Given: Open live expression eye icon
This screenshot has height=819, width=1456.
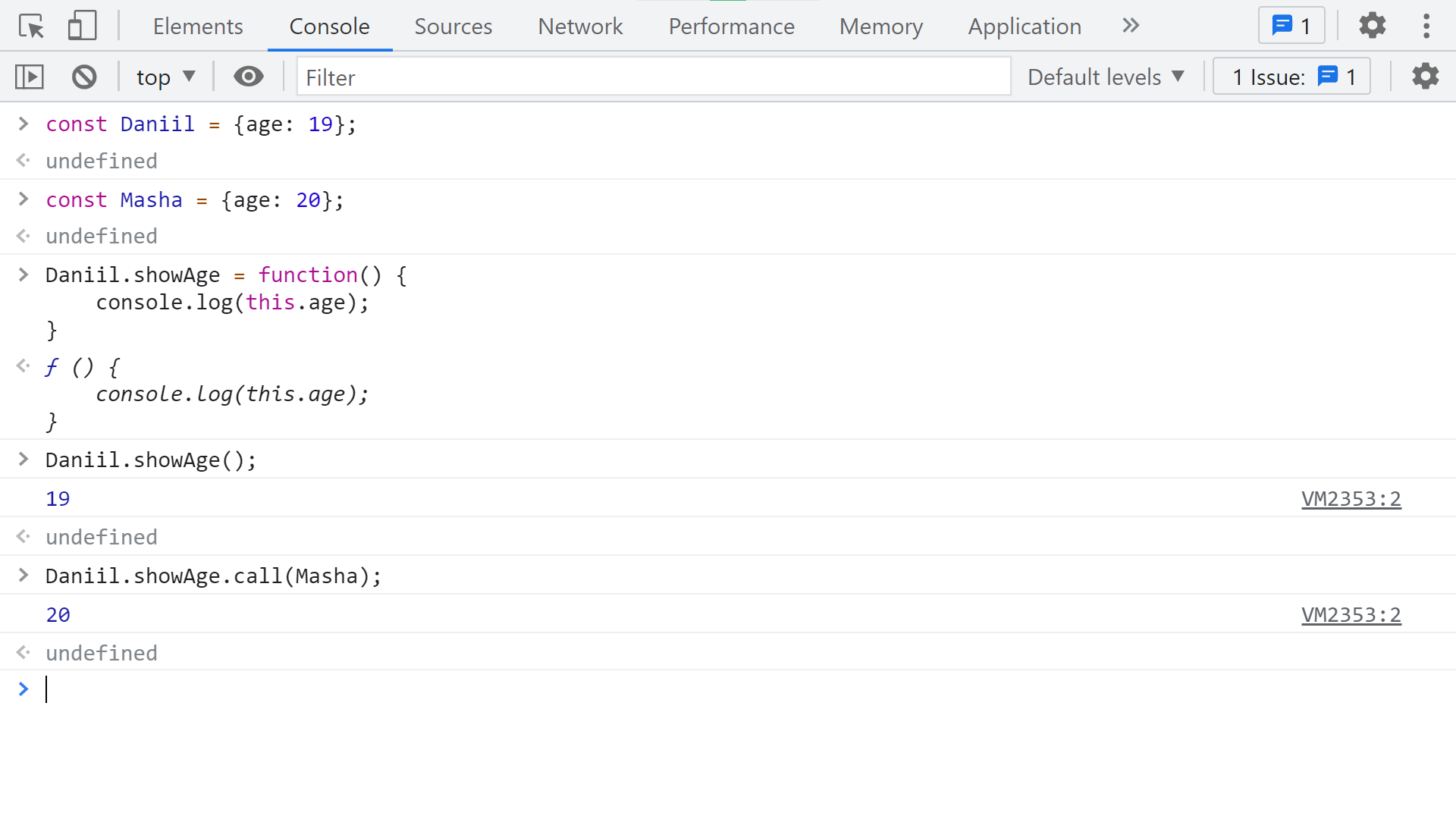Looking at the screenshot, I should pos(248,77).
